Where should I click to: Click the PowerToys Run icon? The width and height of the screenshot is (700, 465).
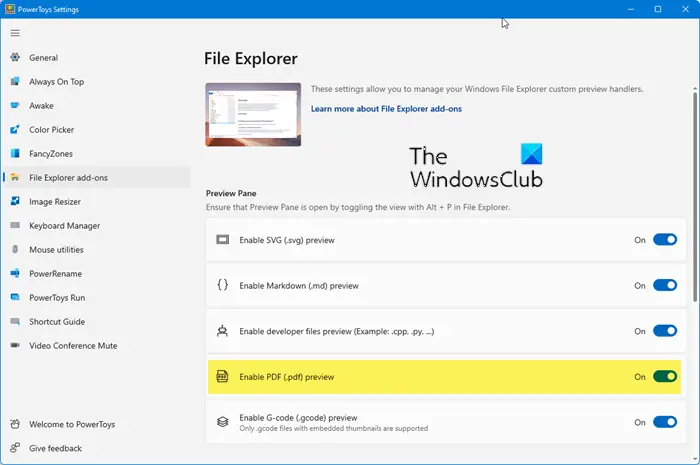point(15,297)
